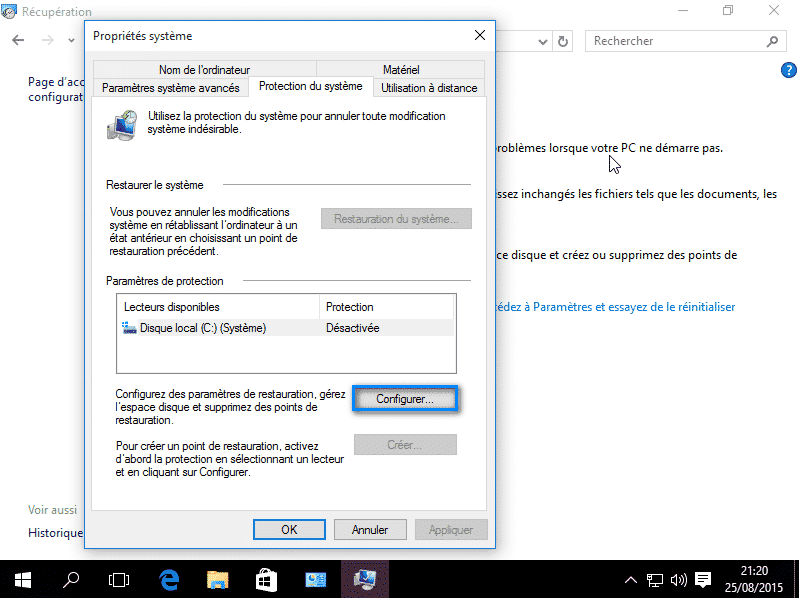This screenshot has height=598, width=799.
Task: Click the back arrow in Récupération window
Action: (19, 40)
